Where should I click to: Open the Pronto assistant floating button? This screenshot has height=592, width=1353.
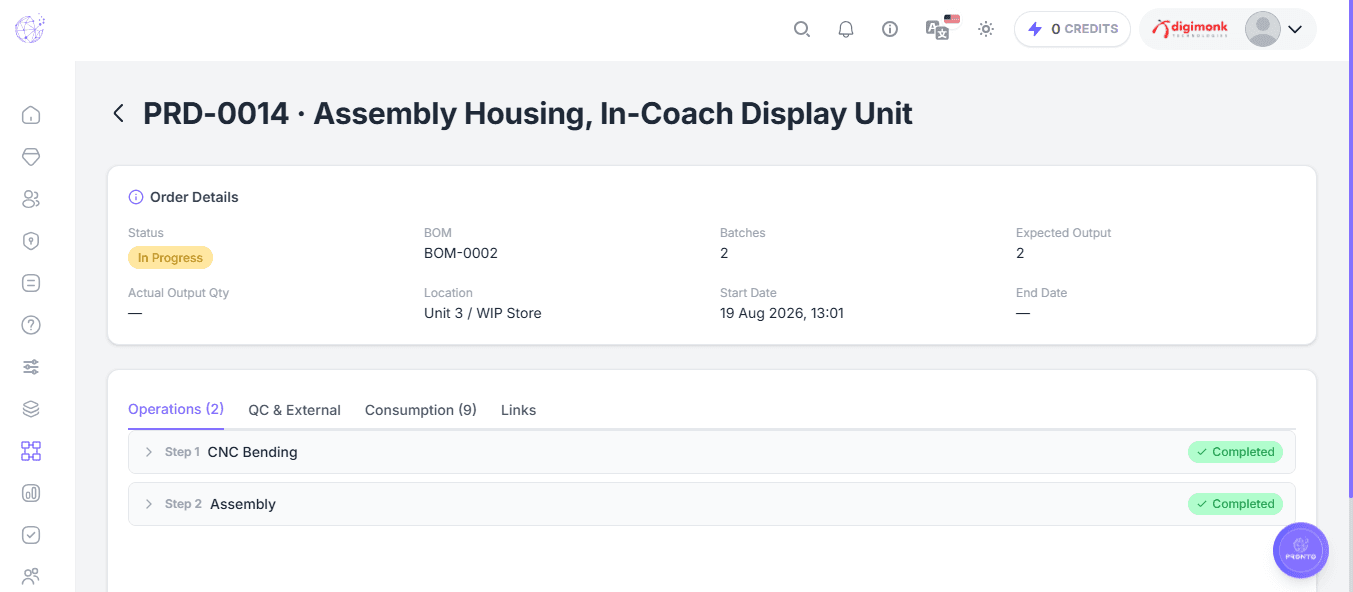1301,550
